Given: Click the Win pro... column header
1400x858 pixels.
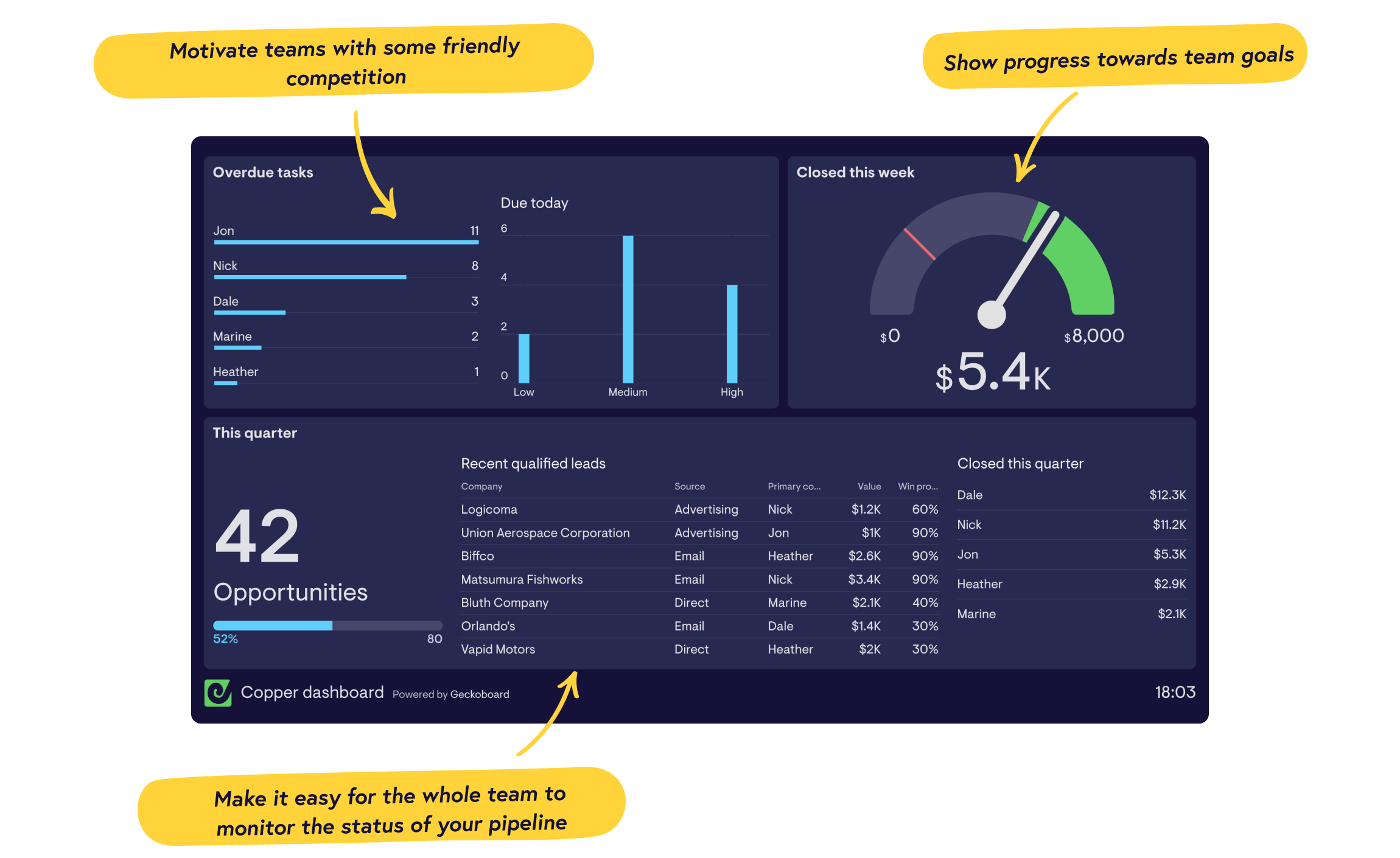Looking at the screenshot, I should tap(918, 486).
